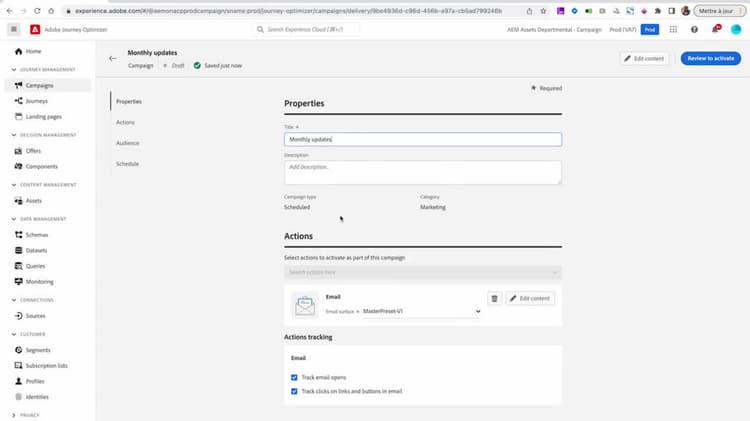
Task: Click the Identities icon in sidebar
Action: 19,397
